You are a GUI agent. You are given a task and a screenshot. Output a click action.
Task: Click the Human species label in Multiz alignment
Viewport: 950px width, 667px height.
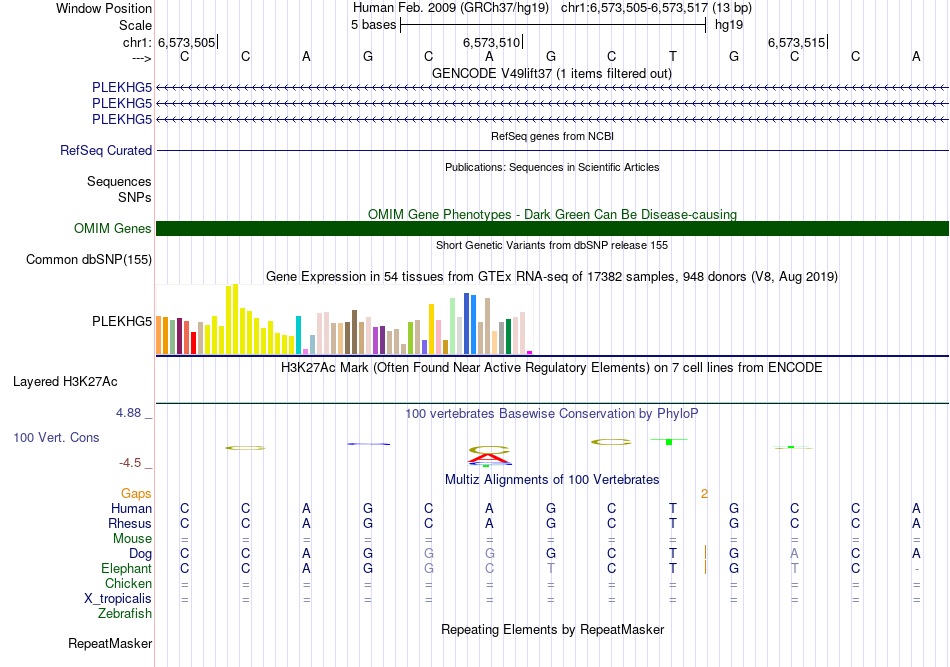click(x=131, y=509)
